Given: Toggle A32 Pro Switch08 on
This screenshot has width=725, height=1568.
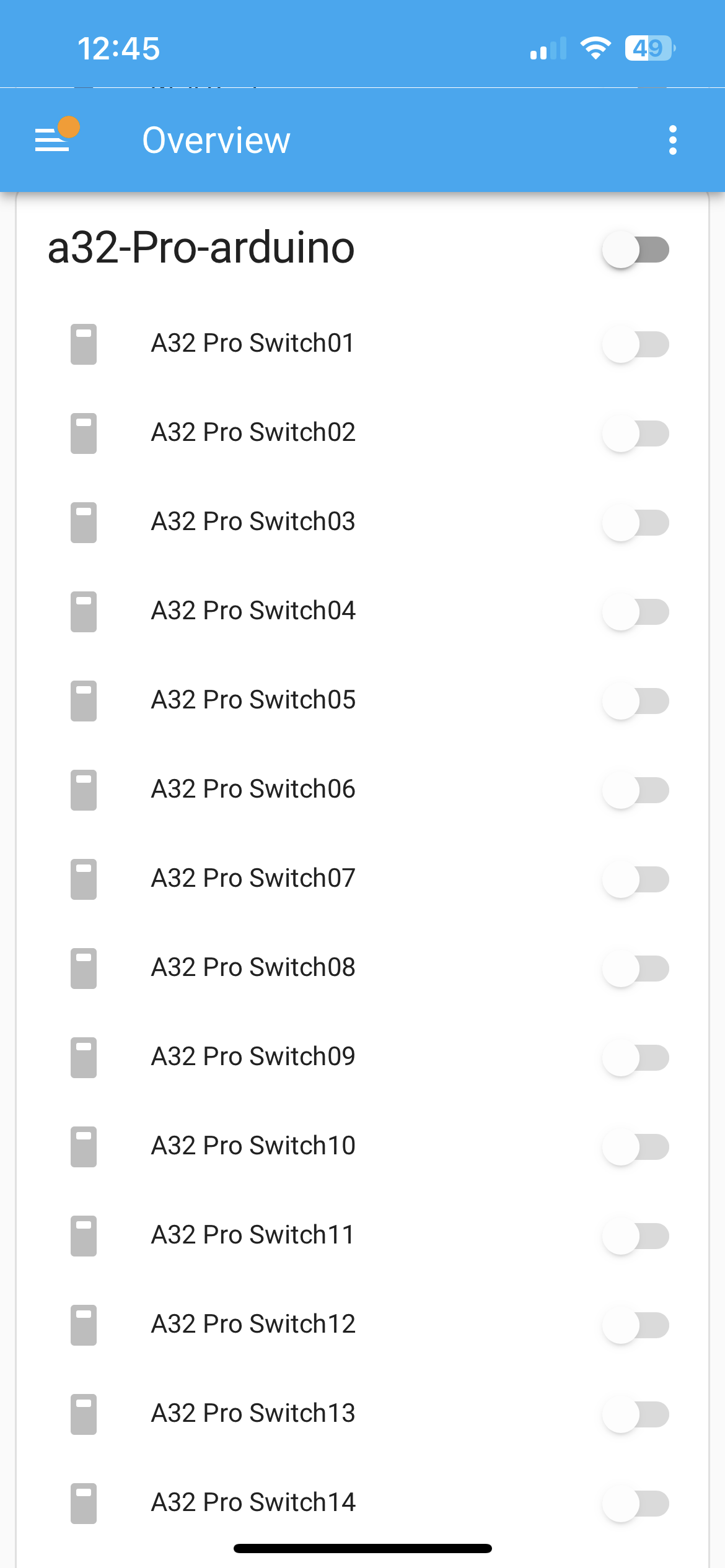Looking at the screenshot, I should click(636, 968).
